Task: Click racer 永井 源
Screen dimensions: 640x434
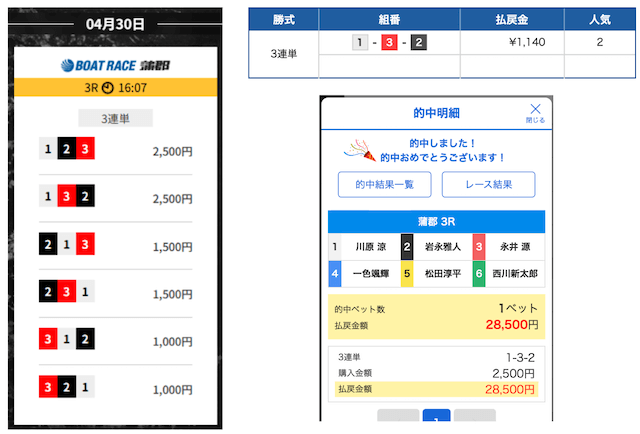Action: point(515,247)
